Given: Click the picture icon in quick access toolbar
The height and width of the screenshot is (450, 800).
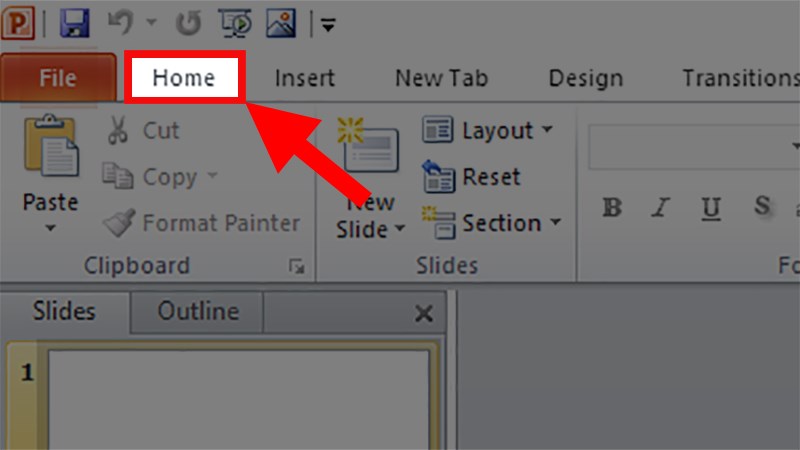Looking at the screenshot, I should 281,22.
